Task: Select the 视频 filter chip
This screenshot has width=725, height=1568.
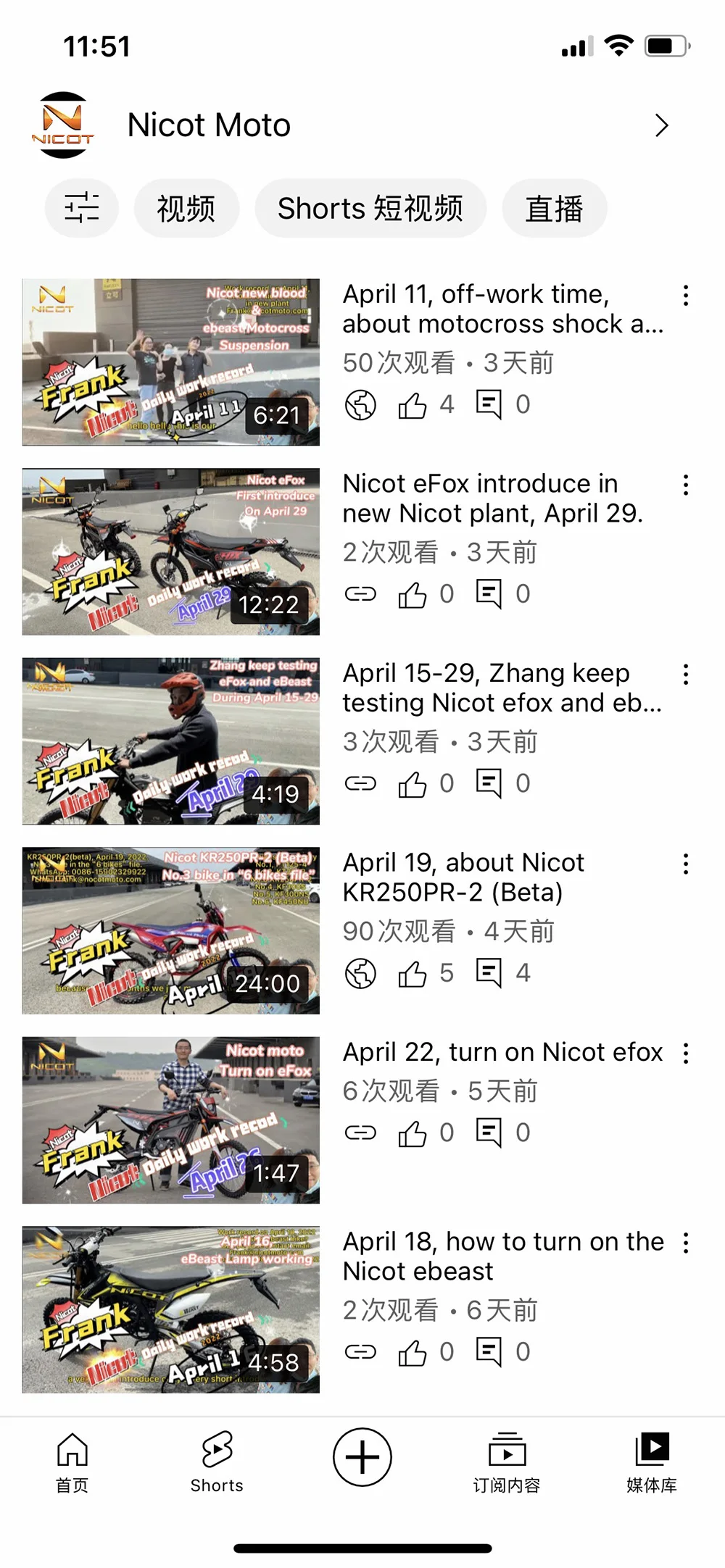Action: point(186,208)
